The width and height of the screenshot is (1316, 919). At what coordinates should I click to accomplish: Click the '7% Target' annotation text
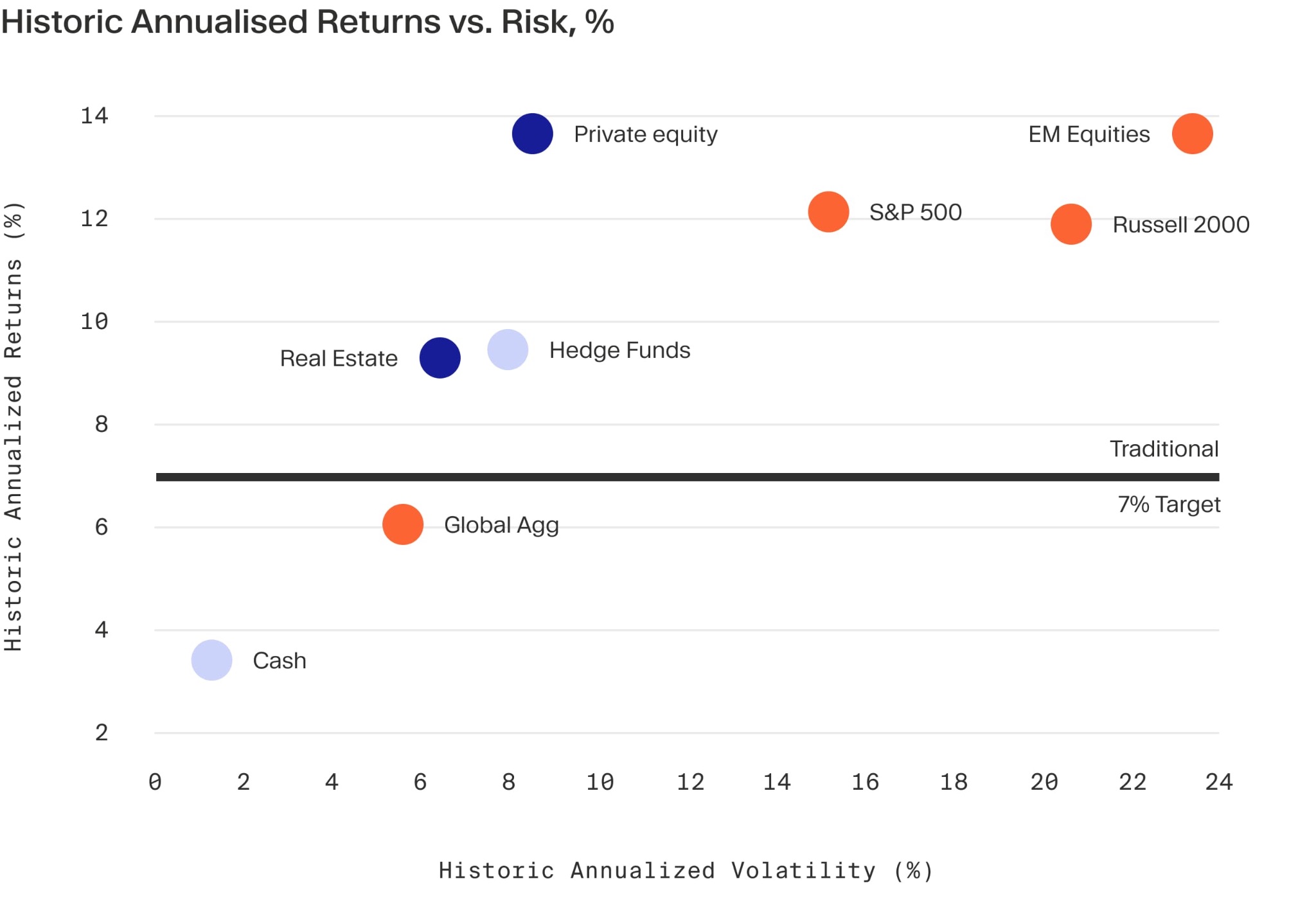pos(1168,504)
